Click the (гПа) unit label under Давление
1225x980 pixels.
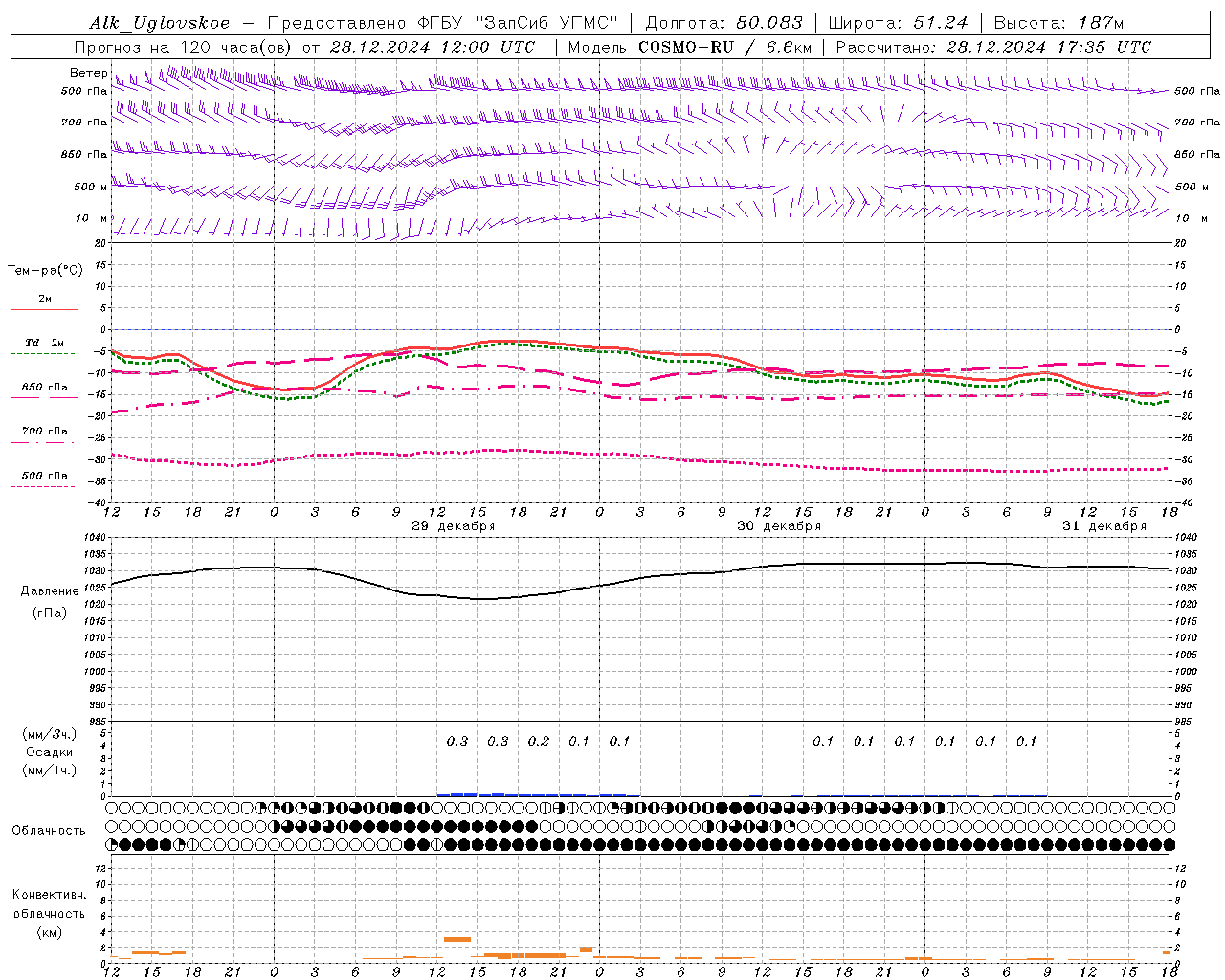(x=50, y=613)
